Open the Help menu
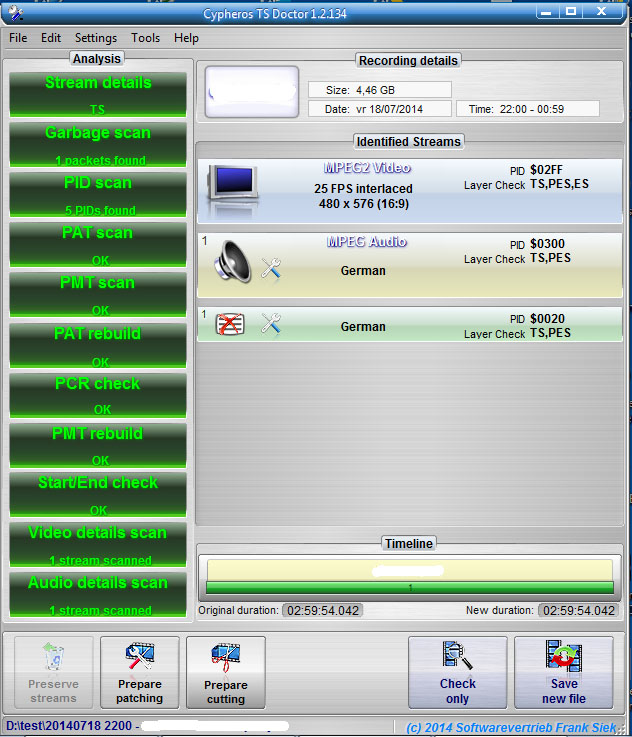Image resolution: width=632 pixels, height=737 pixels. pyautogui.click(x=186, y=38)
